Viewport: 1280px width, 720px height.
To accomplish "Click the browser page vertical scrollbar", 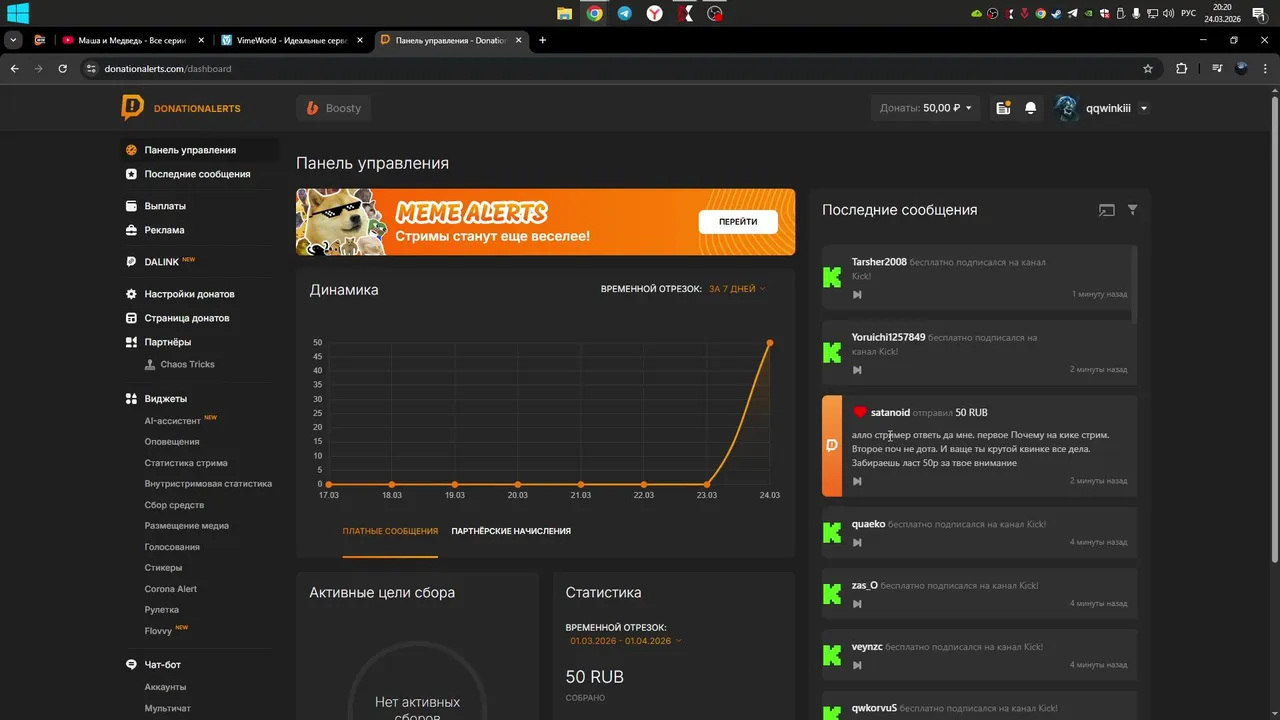I will [x=1274, y=330].
